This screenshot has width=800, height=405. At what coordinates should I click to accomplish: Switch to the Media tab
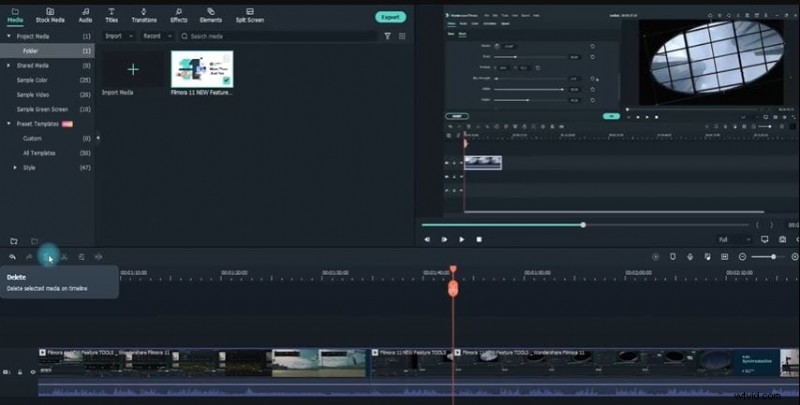click(15, 15)
